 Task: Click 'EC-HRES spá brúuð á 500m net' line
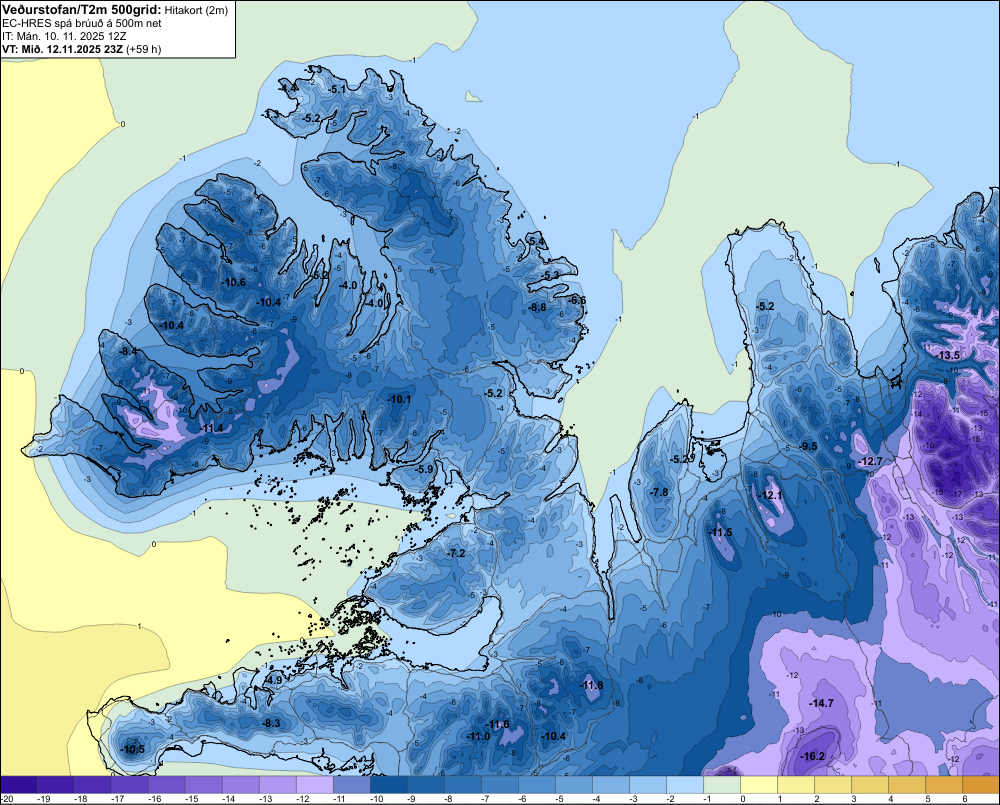82,23
